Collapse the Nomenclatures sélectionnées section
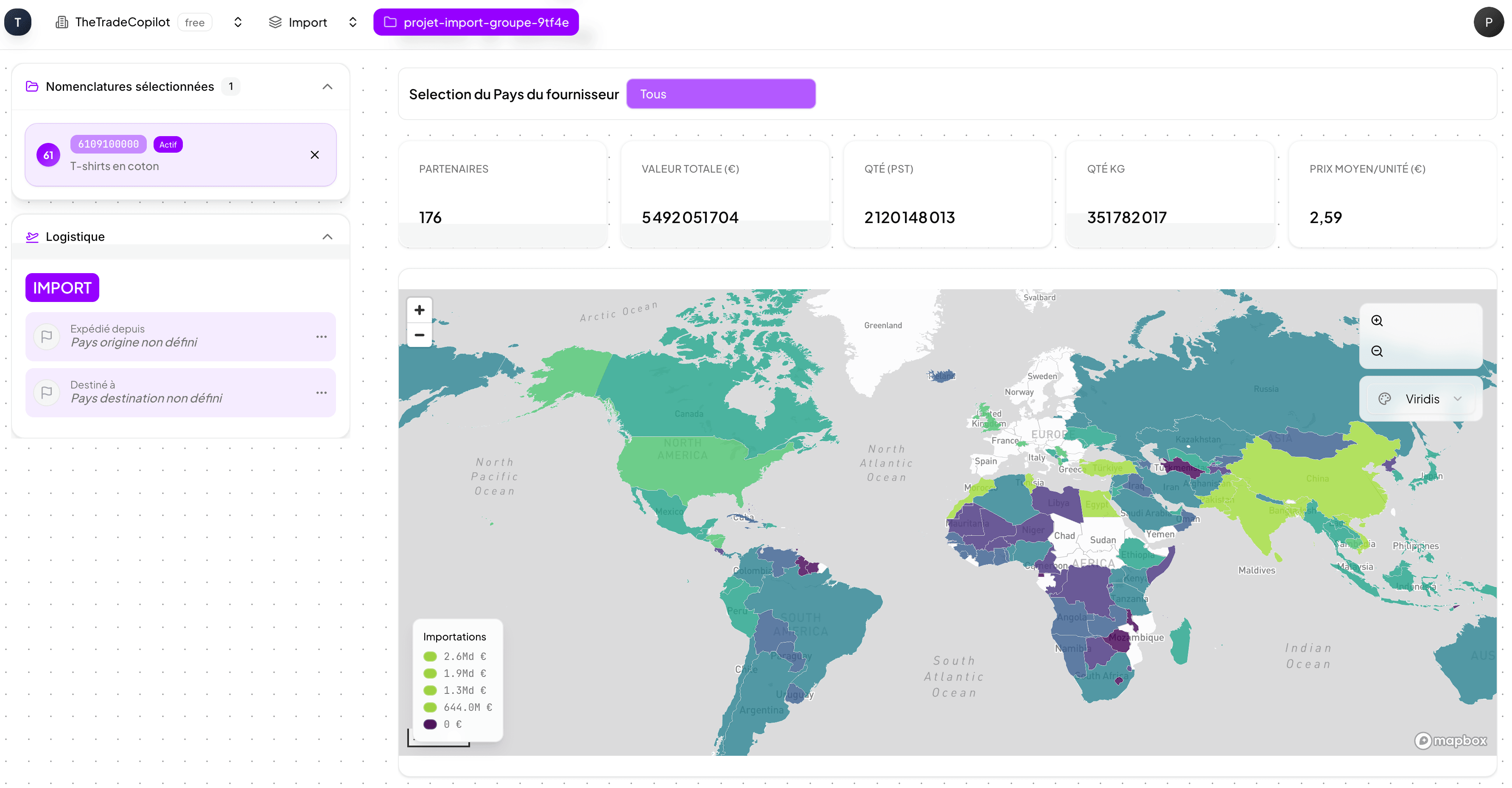This screenshot has width=1512, height=788. click(328, 86)
